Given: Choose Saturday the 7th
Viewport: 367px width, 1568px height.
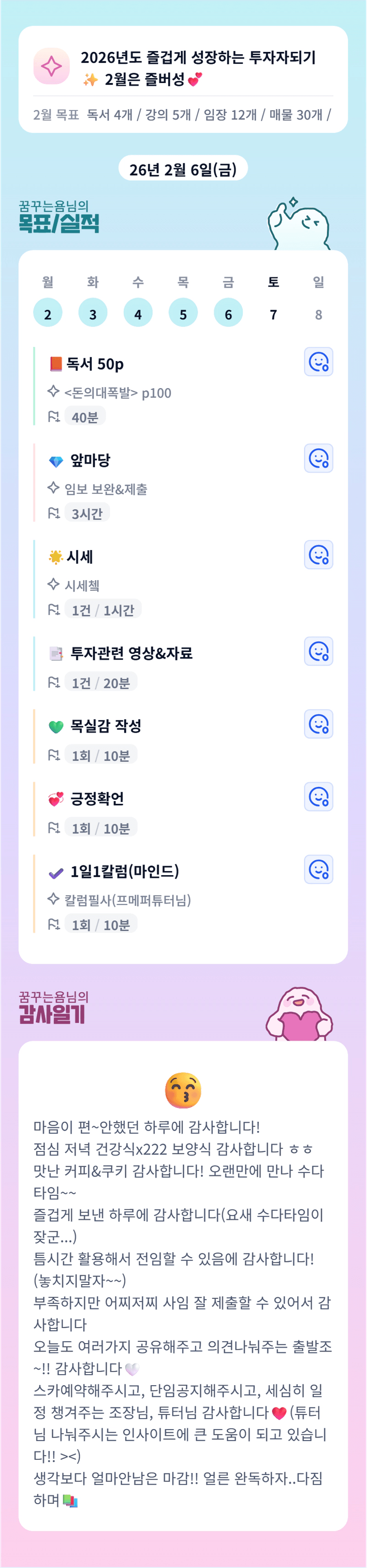Looking at the screenshot, I should tap(273, 314).
